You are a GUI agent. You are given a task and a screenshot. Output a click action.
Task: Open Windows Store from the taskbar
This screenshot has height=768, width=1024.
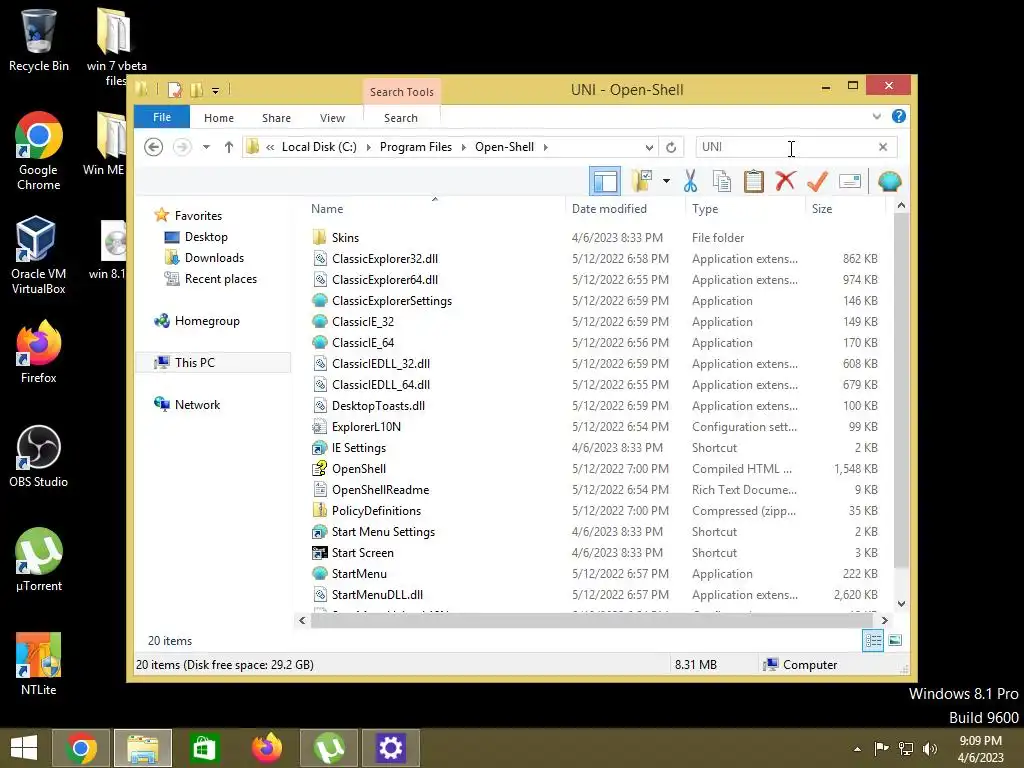pyautogui.click(x=204, y=748)
